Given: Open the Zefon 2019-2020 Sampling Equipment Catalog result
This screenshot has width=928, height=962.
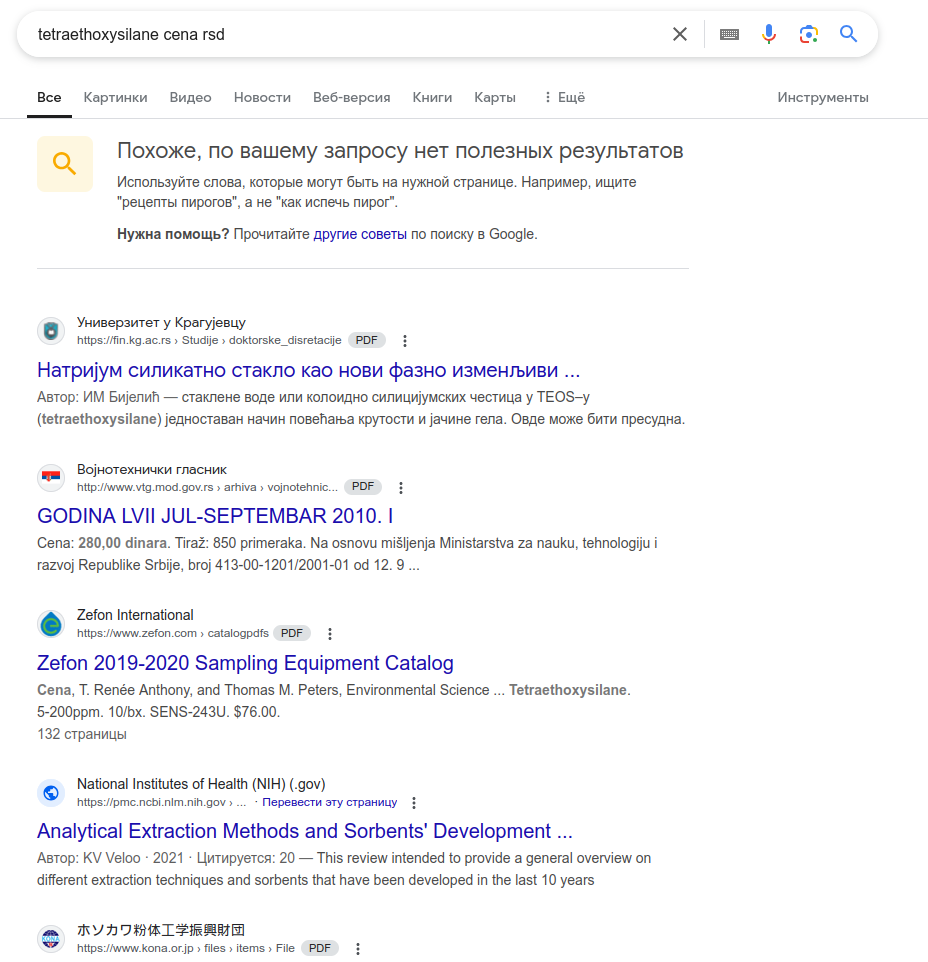Looking at the screenshot, I should pyautogui.click(x=245, y=663).
